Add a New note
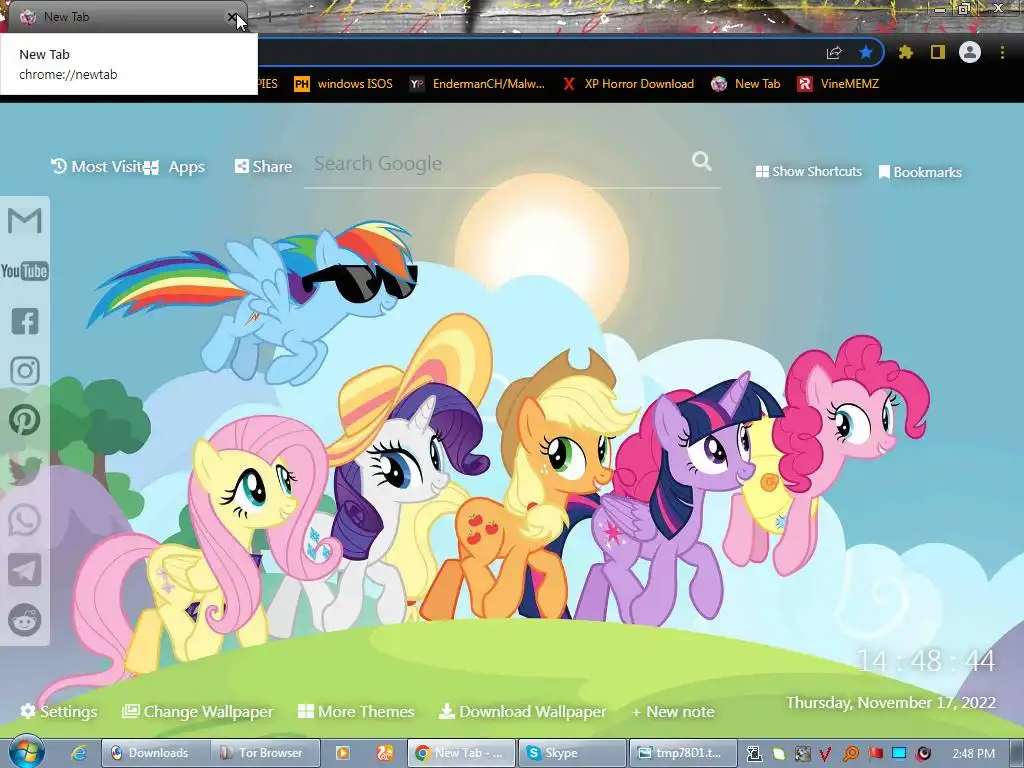 click(x=673, y=711)
